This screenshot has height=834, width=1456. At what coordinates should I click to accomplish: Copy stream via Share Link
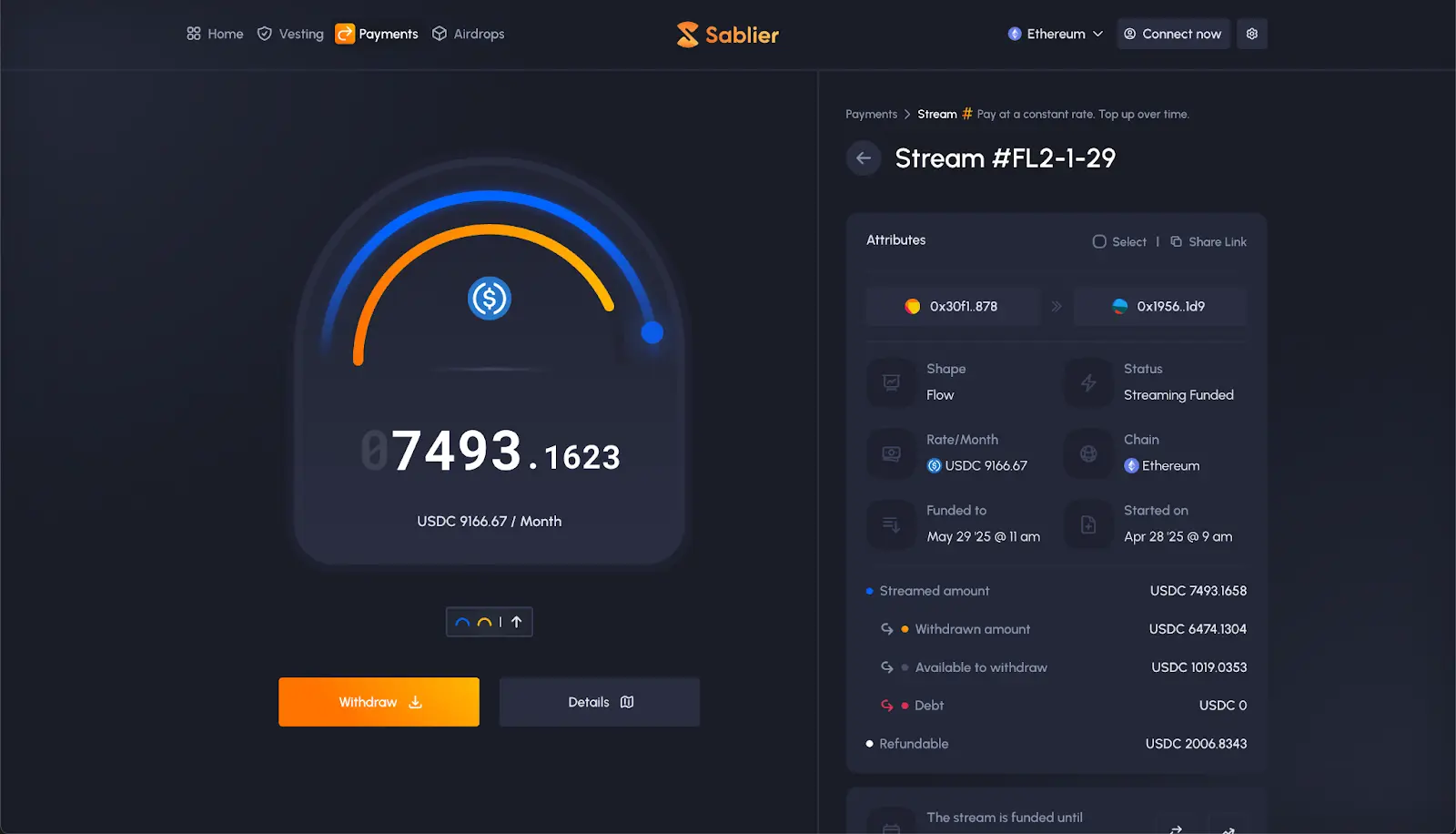(1208, 241)
